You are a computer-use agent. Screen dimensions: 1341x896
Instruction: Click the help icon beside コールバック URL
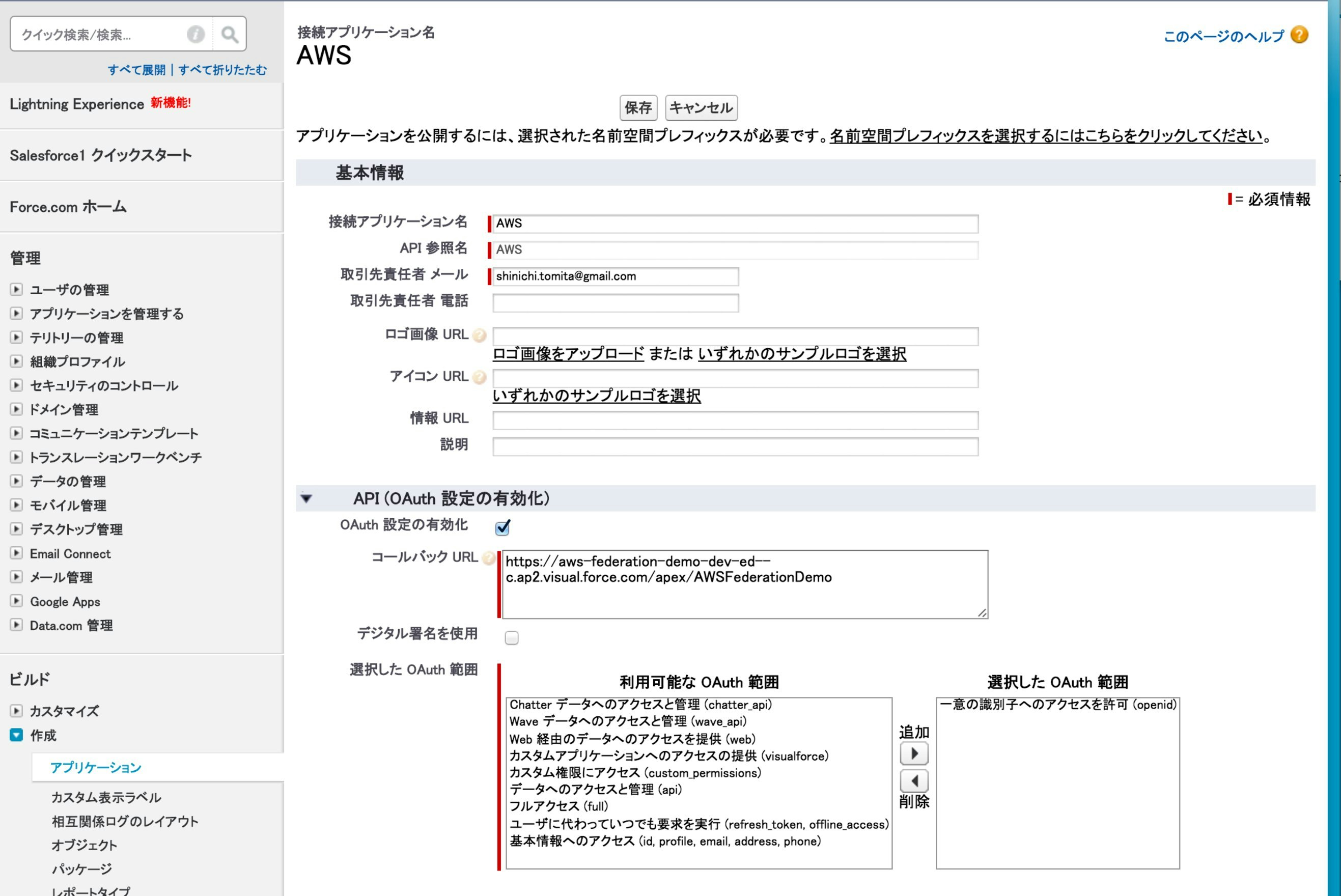coord(489,558)
